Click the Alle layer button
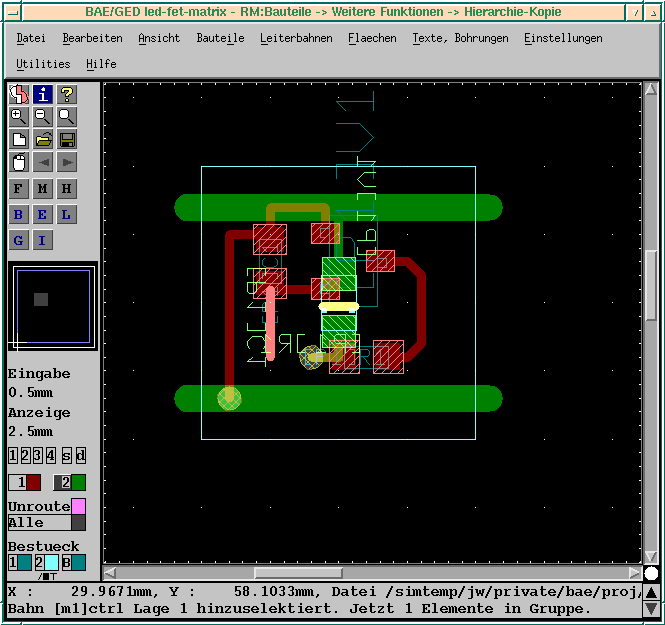This screenshot has width=665, height=625. point(39,522)
